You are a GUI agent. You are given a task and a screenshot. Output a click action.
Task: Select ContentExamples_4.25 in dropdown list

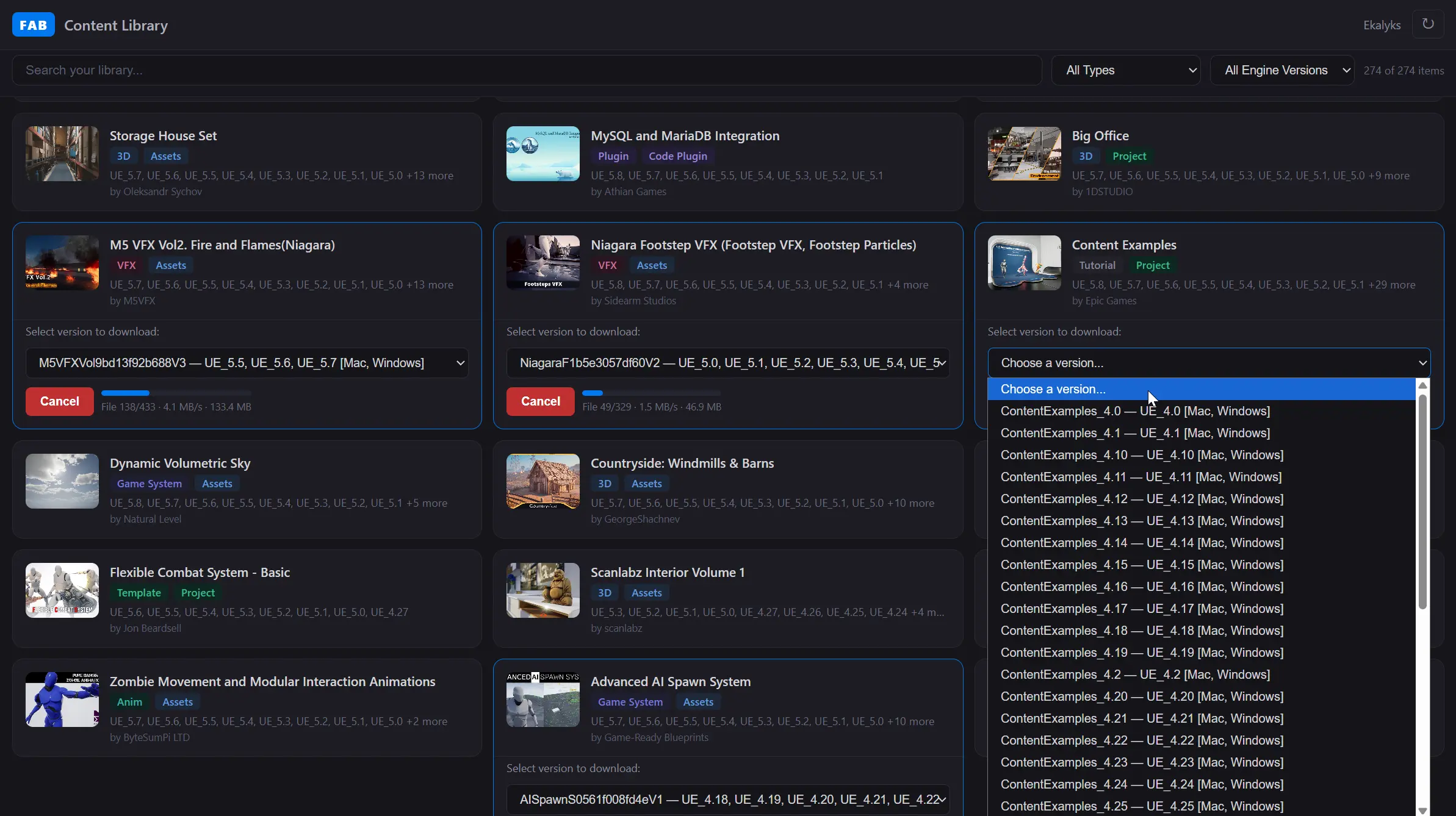point(1202,806)
